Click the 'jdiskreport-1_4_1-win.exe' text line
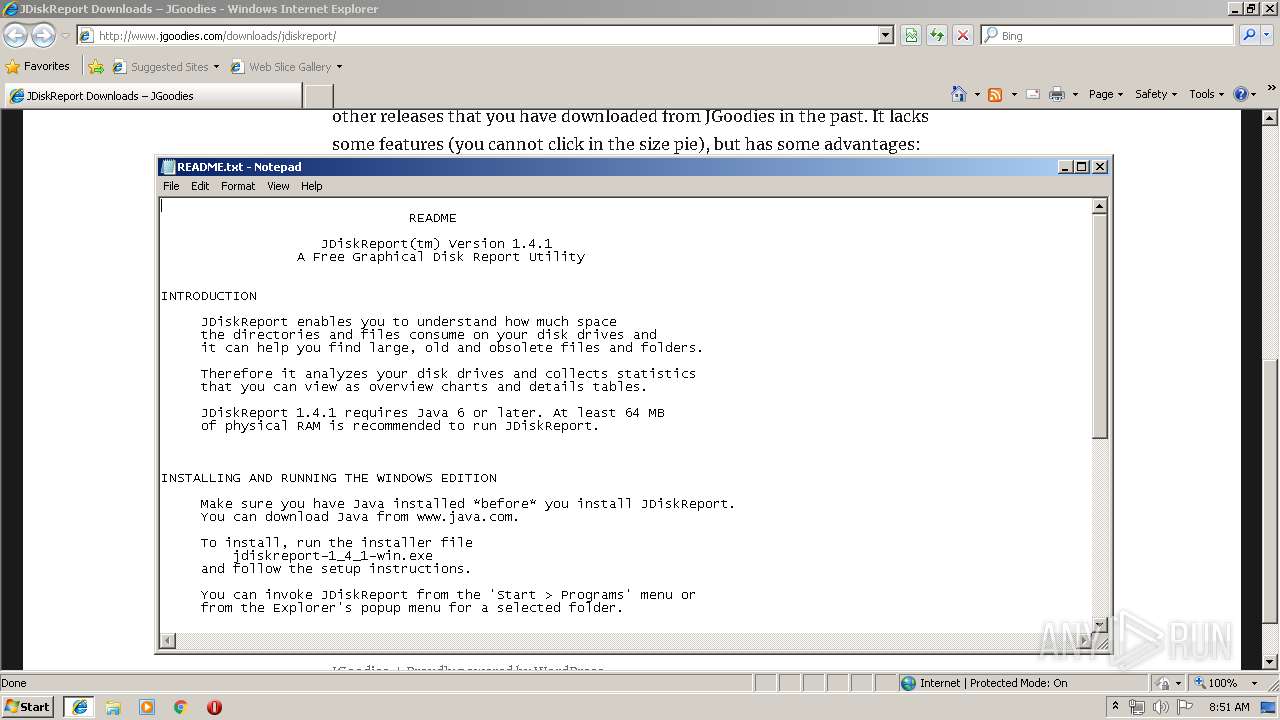Viewport: 1280px width, 720px height. (x=333, y=556)
